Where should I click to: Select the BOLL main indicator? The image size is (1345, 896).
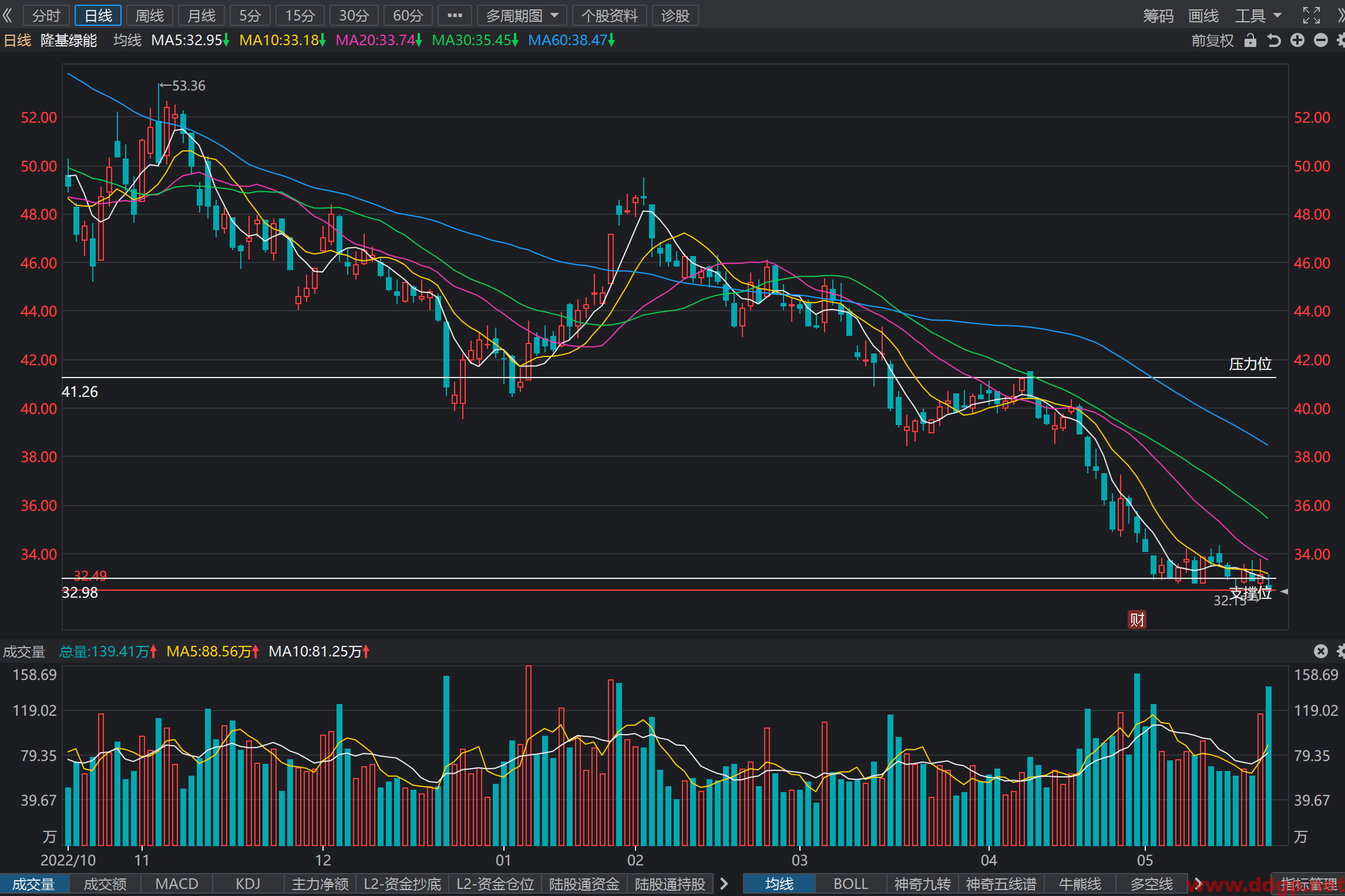pyautogui.click(x=850, y=884)
